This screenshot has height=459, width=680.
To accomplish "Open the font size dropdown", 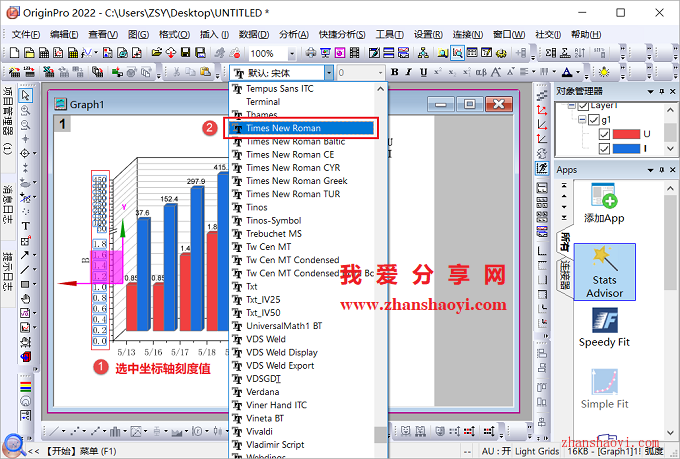I will [380, 72].
